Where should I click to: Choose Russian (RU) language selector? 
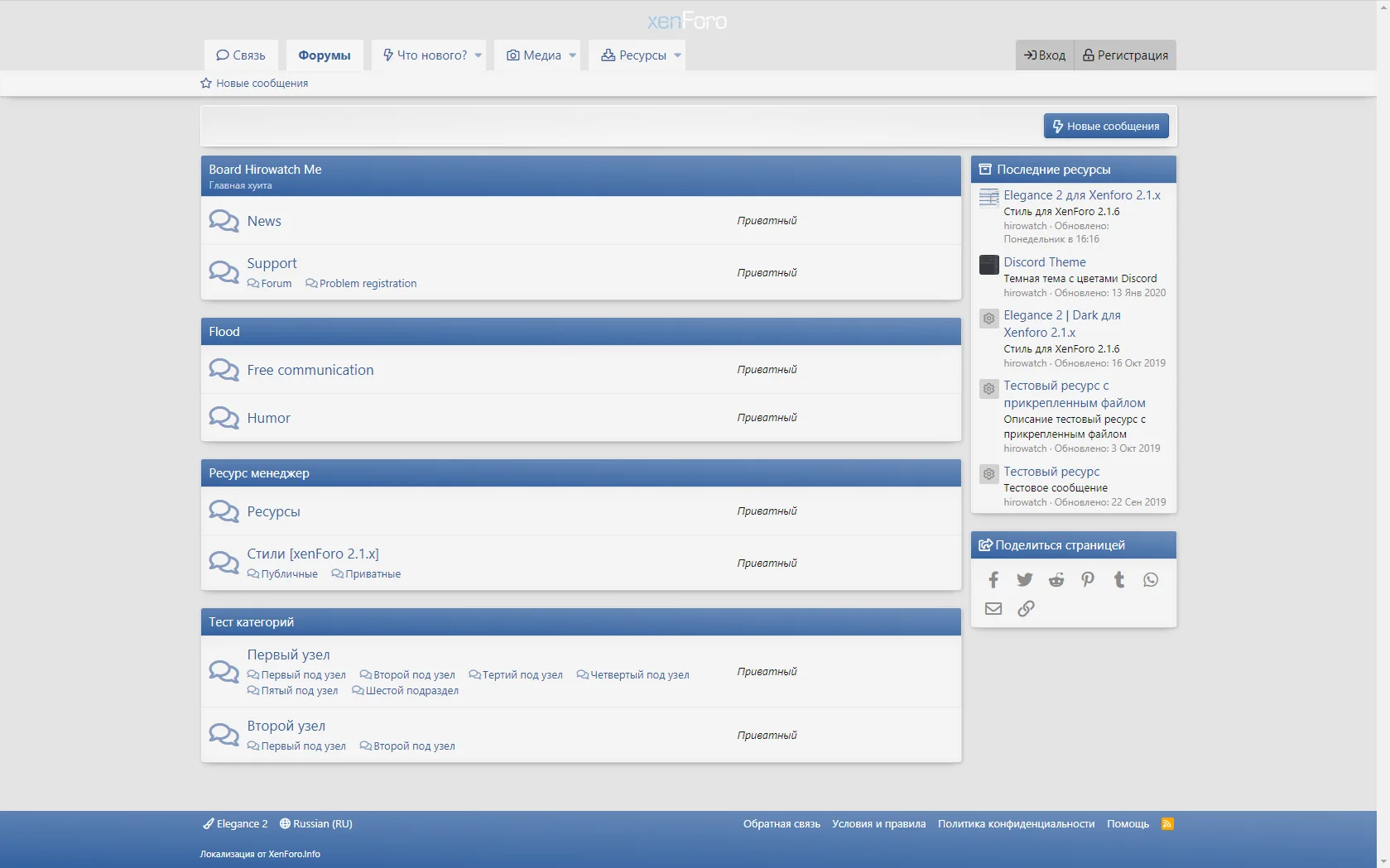(316, 824)
